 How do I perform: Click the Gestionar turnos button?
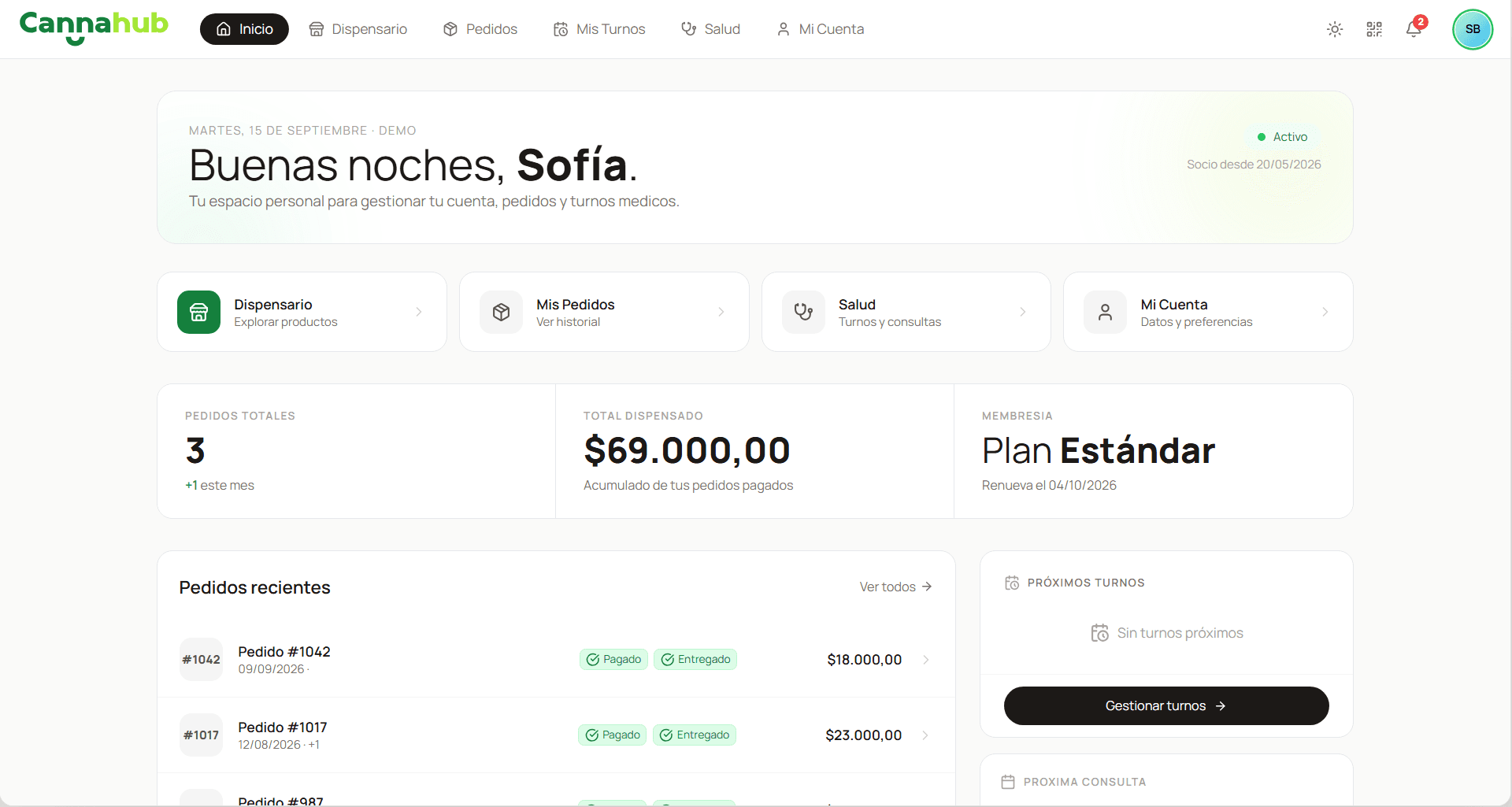pyautogui.click(x=1165, y=705)
